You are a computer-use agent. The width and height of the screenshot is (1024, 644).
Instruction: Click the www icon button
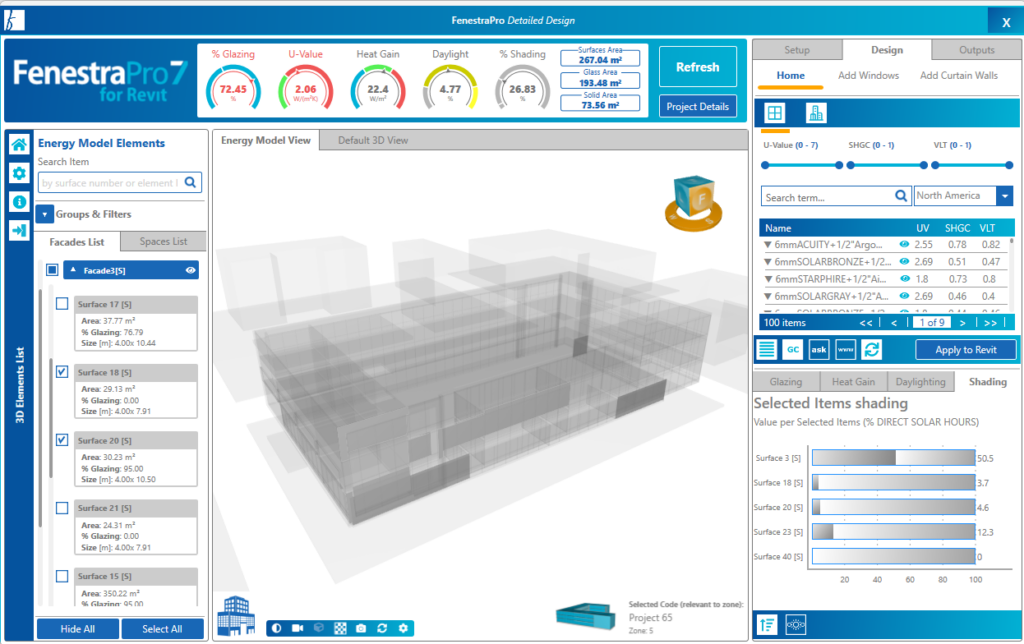[x=845, y=349]
